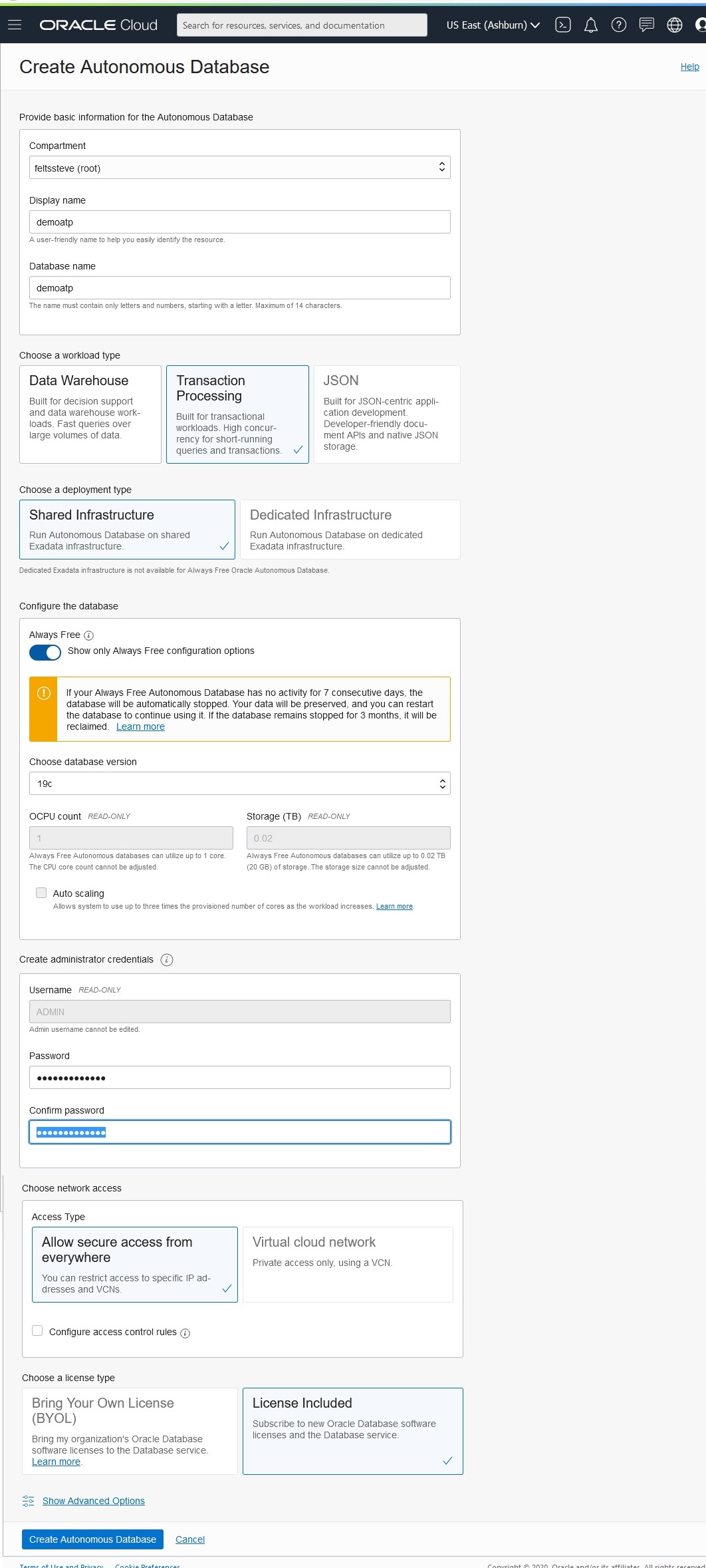Enable the Auto scaling checkbox
The width and height of the screenshot is (706, 1568).
click(x=41, y=893)
